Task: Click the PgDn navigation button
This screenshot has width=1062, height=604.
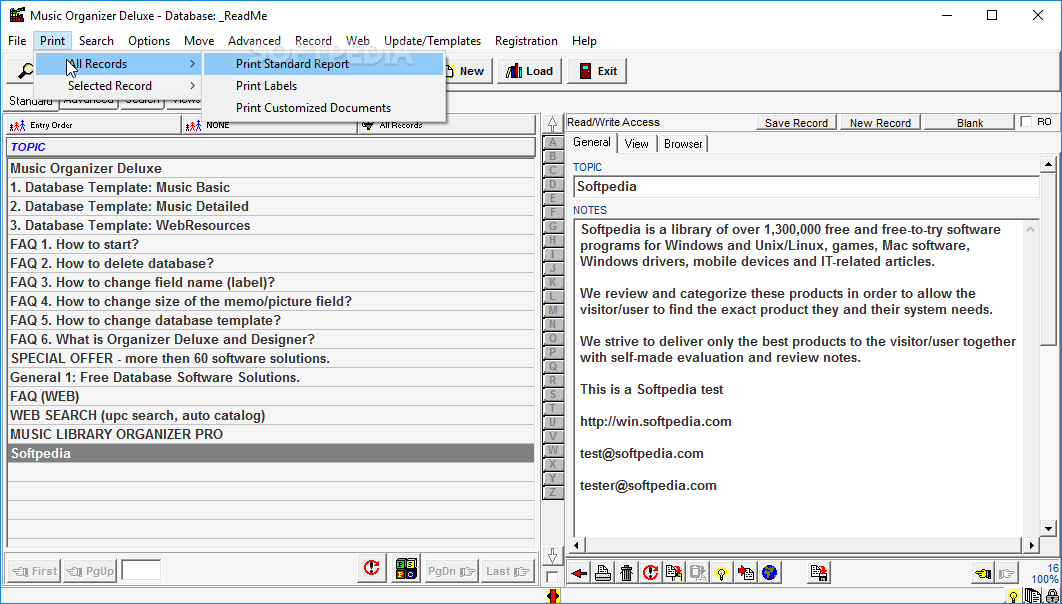Action: [x=452, y=571]
